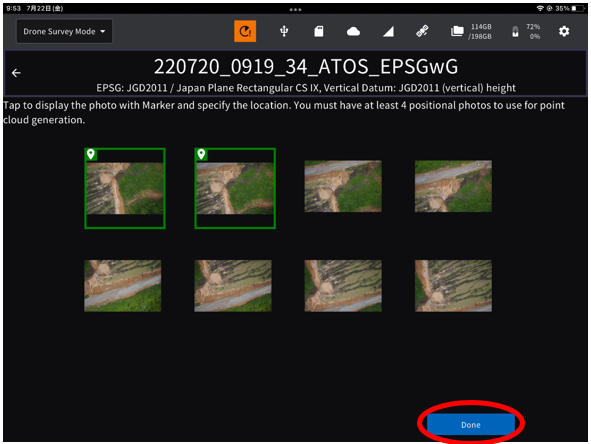Select the second green-bordered marker photo
Viewport: 591px width, 444px height.
[x=235, y=188]
